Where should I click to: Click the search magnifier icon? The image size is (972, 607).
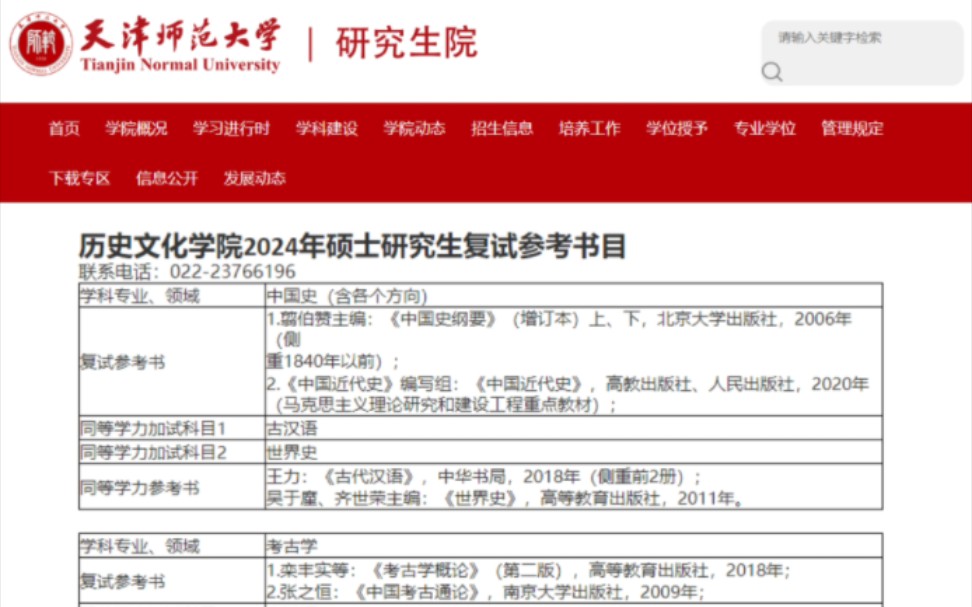(x=772, y=72)
